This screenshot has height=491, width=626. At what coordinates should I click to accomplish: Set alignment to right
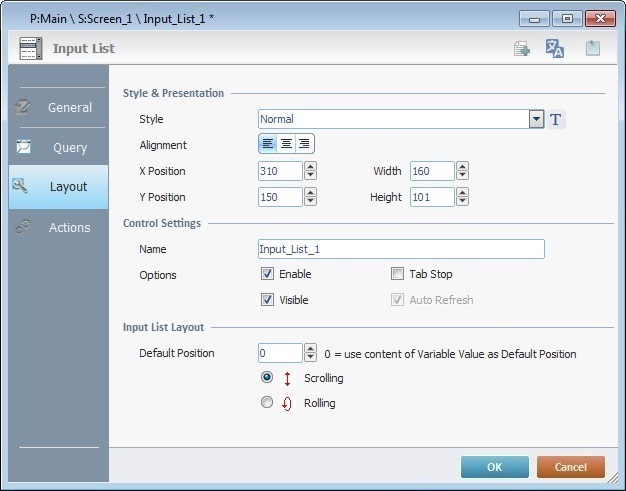pos(304,145)
